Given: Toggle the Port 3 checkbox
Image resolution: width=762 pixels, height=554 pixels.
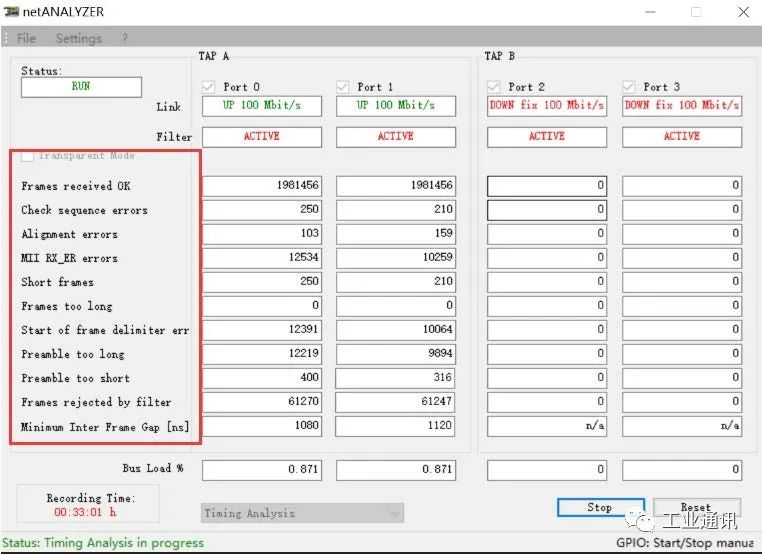Looking at the screenshot, I should click(628, 87).
